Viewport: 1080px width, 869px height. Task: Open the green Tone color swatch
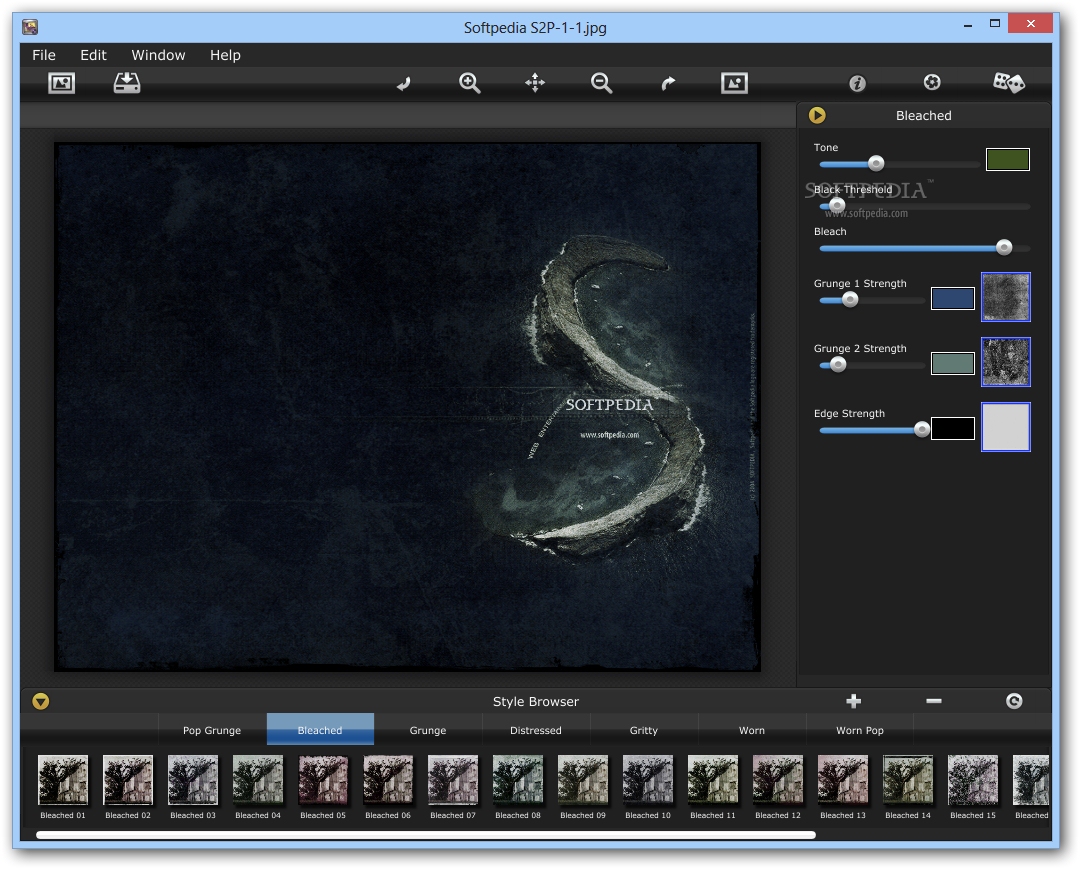click(x=1008, y=159)
